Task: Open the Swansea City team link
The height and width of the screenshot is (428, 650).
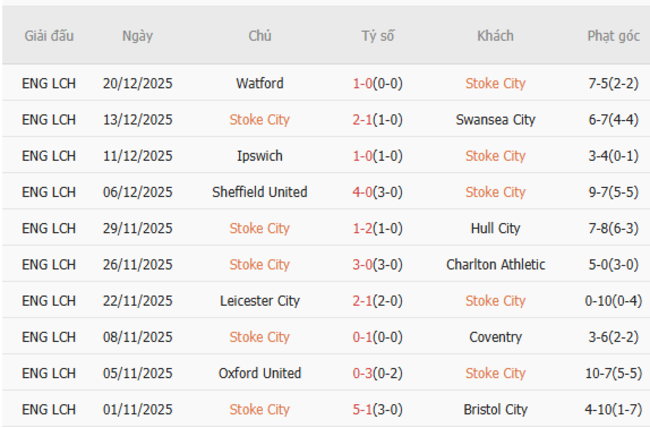Action: (x=495, y=120)
